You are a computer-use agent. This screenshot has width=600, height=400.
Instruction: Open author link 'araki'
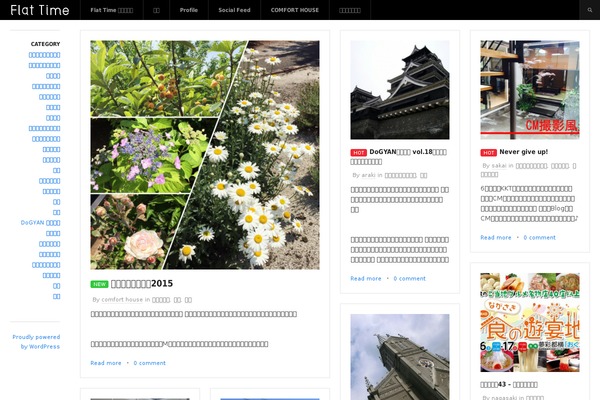pos(368,175)
